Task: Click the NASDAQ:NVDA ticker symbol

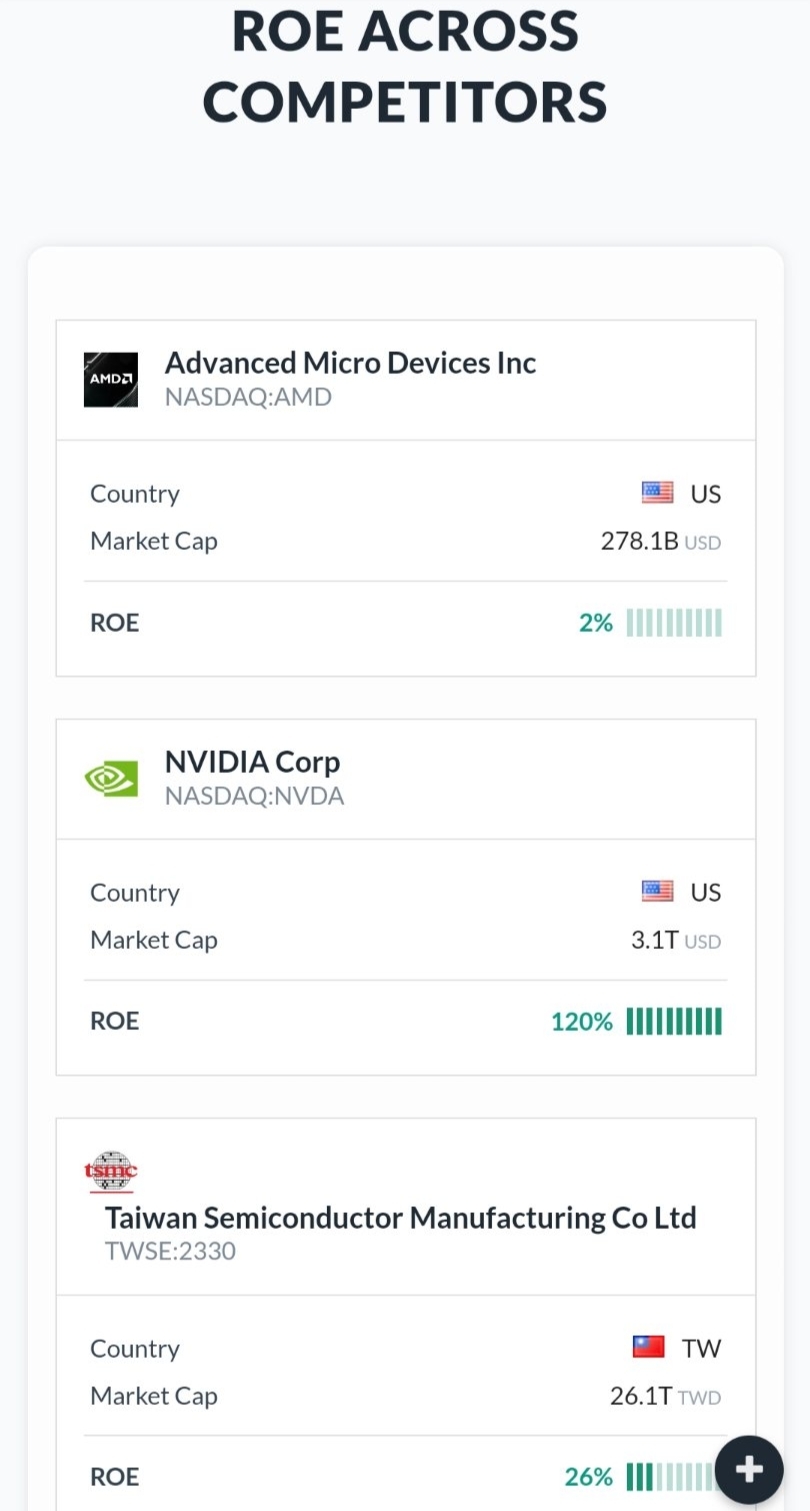Action: 254,796
